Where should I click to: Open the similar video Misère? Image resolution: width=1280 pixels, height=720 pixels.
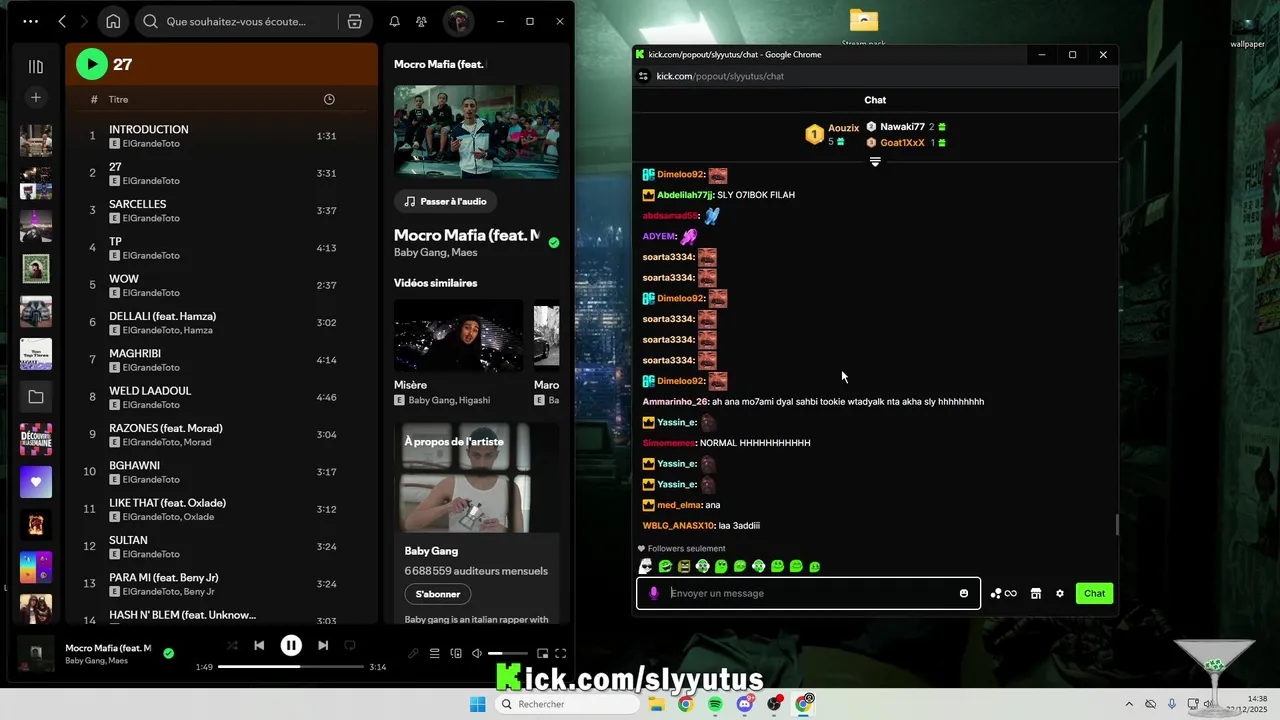pyautogui.click(x=458, y=336)
